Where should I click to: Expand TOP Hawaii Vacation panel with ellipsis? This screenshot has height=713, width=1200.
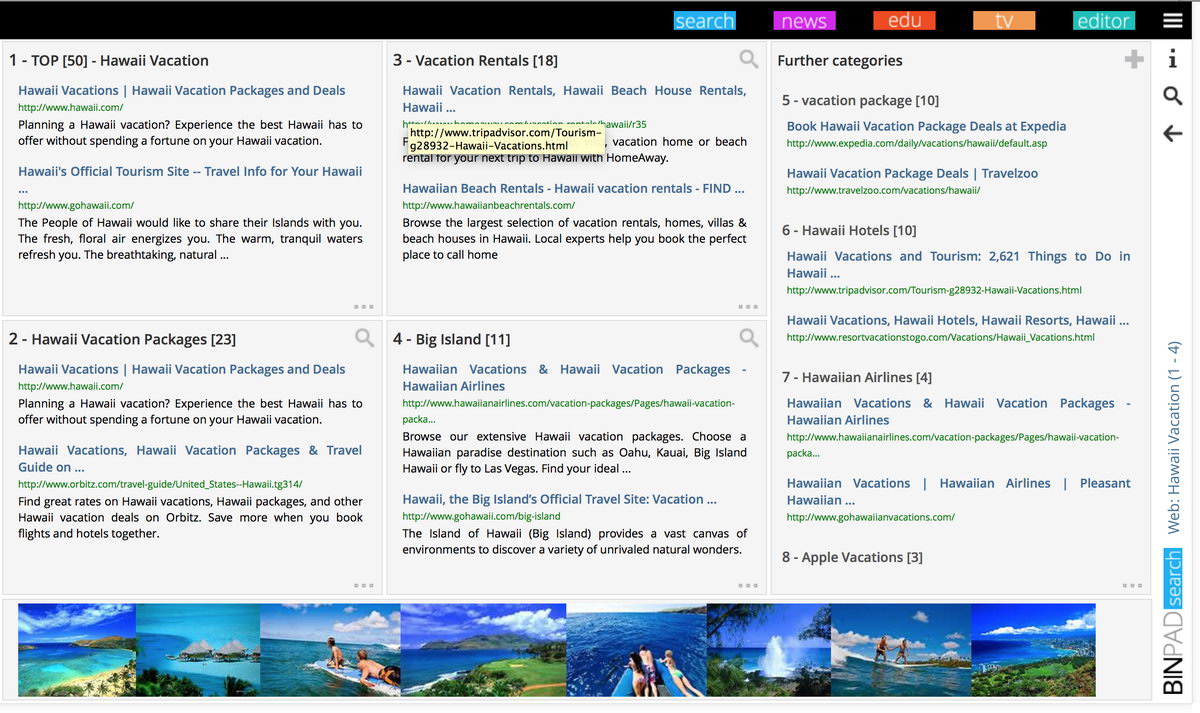364,306
